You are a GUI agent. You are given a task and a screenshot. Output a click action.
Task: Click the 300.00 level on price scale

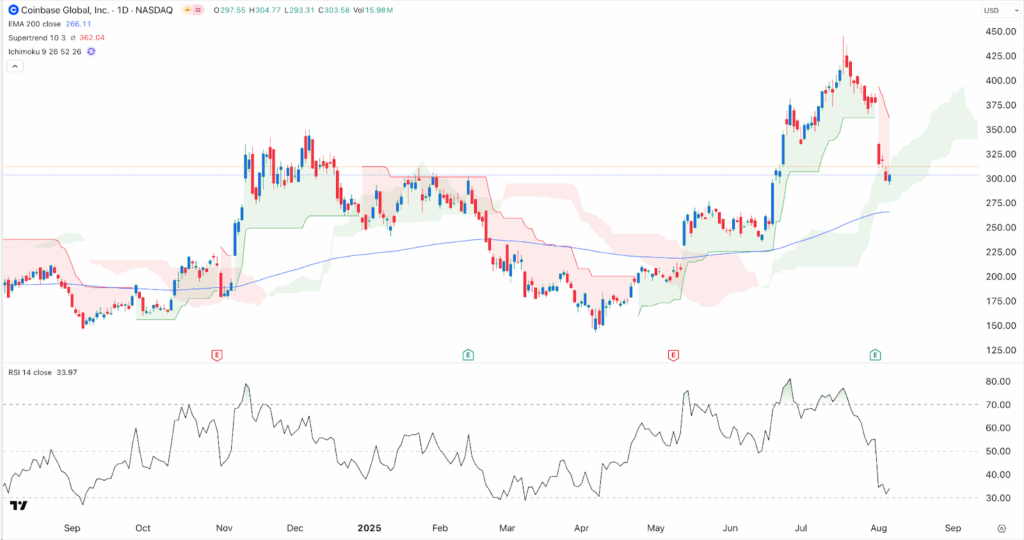pyautogui.click(x=1001, y=179)
